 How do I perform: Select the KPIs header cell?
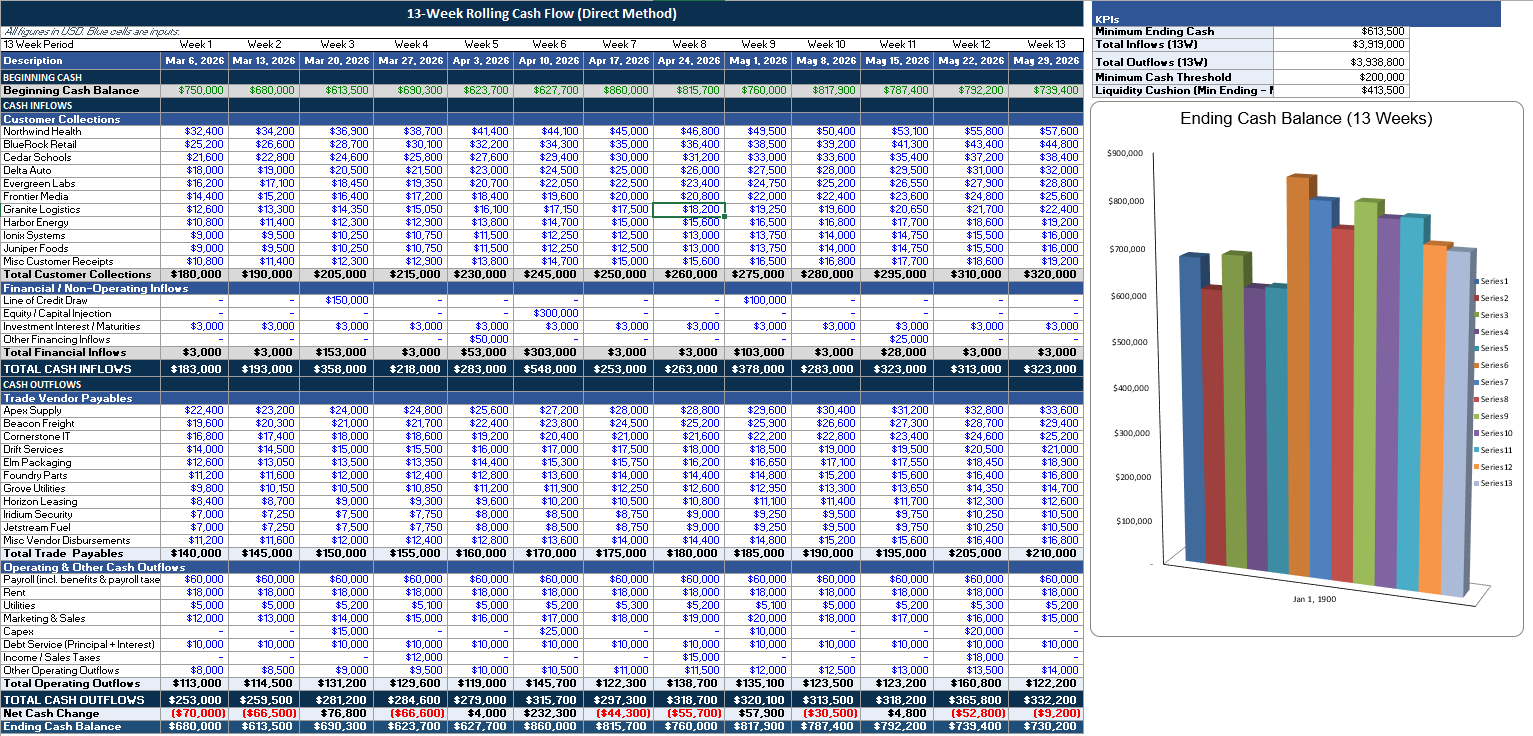click(x=1297, y=14)
